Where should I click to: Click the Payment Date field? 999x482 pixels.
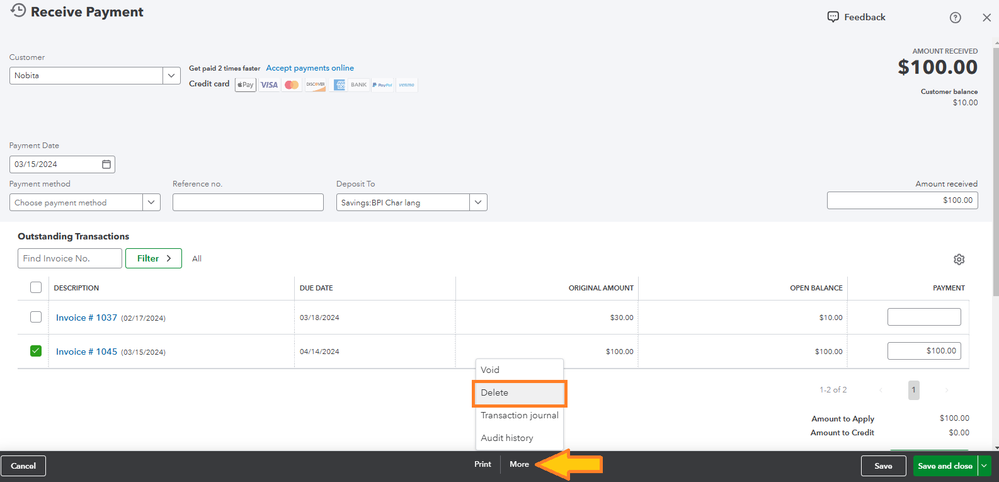[62, 164]
